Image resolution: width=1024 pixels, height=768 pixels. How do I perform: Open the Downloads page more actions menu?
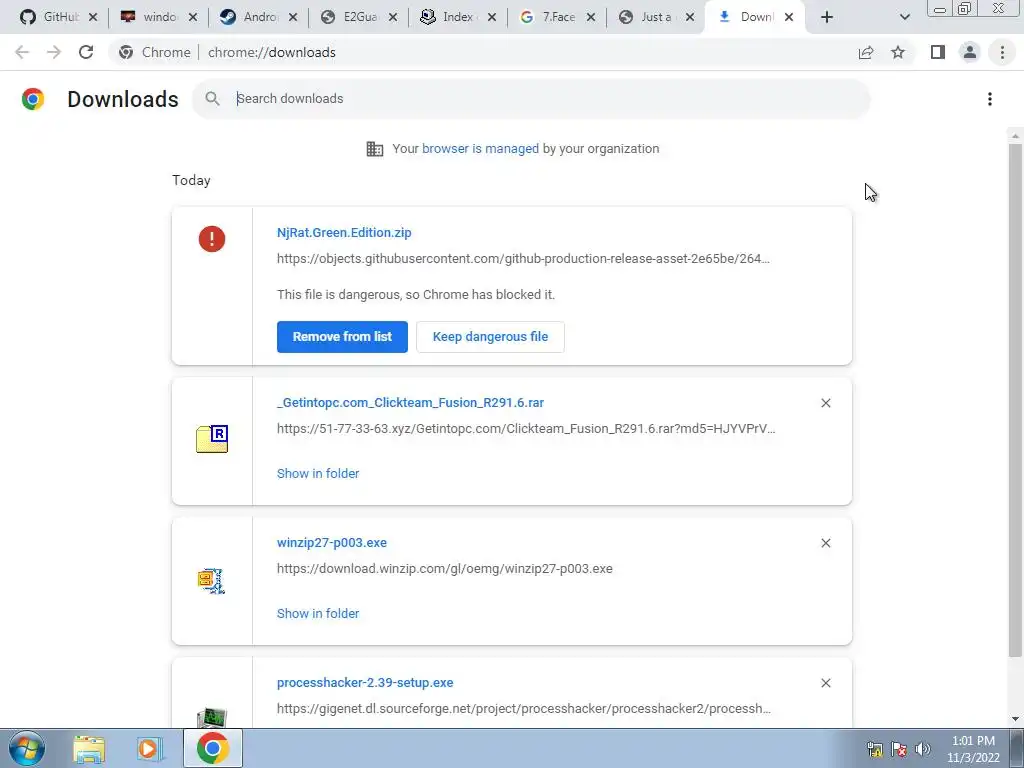[x=989, y=99]
